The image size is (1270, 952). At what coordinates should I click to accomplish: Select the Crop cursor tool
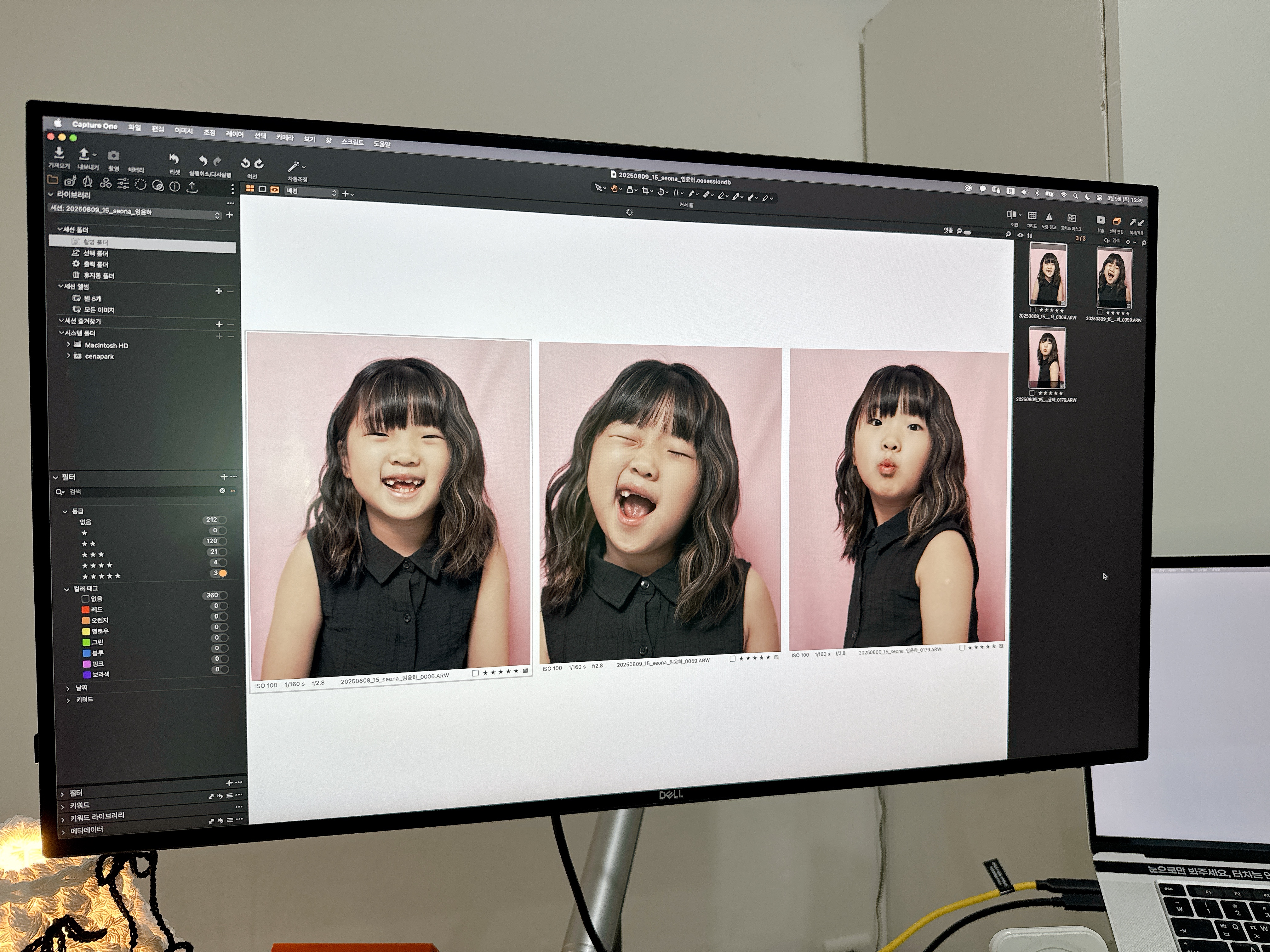click(646, 191)
